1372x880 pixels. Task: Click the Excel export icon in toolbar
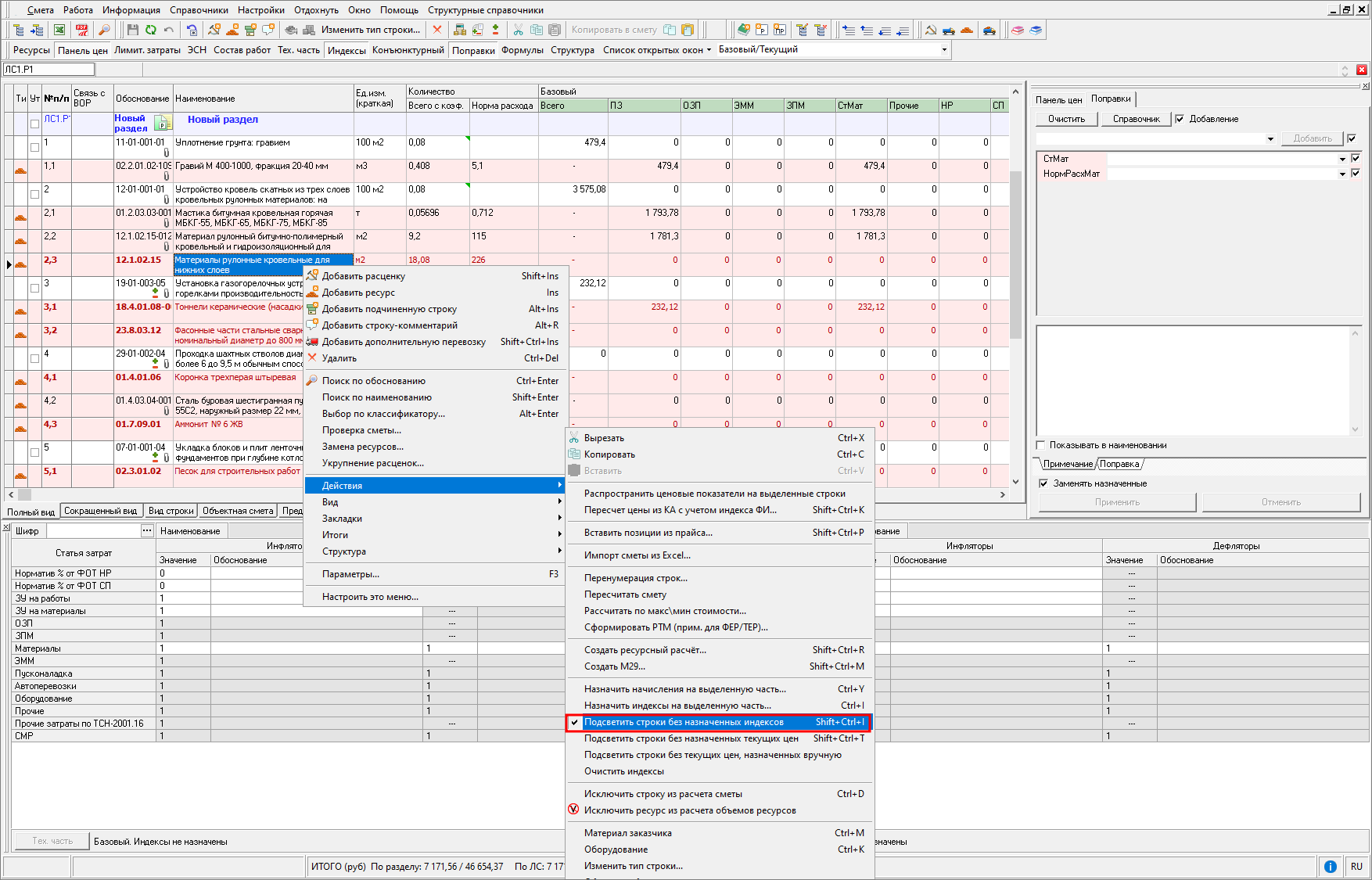pyautogui.click(x=59, y=30)
